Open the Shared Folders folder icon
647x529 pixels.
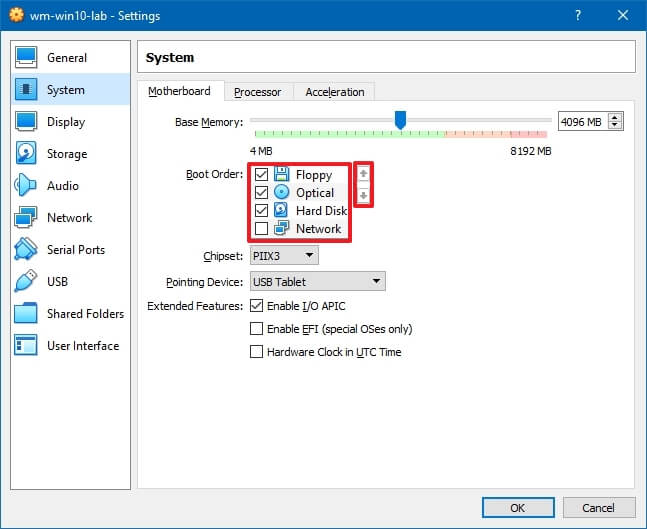(26, 313)
